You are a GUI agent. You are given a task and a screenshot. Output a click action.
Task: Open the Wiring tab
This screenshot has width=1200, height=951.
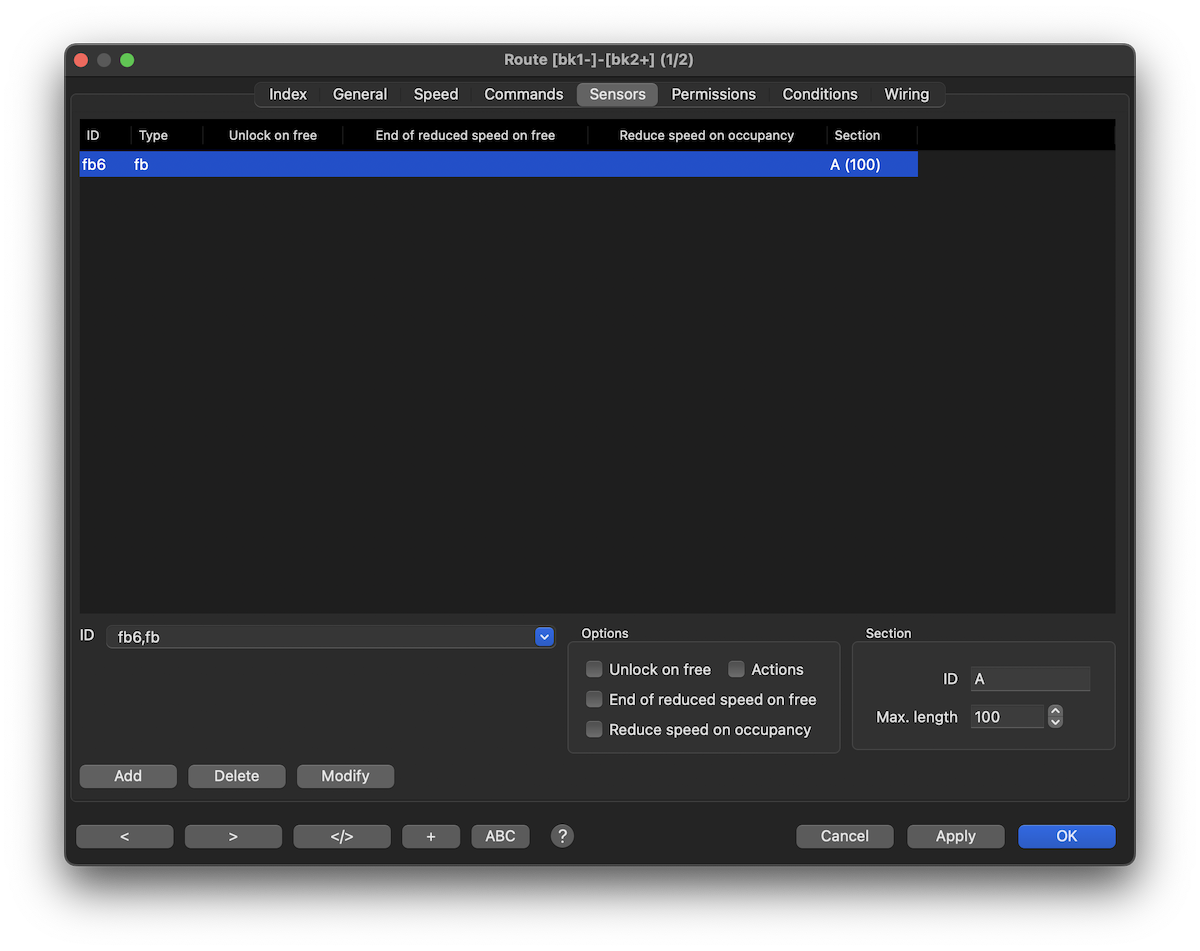(906, 94)
